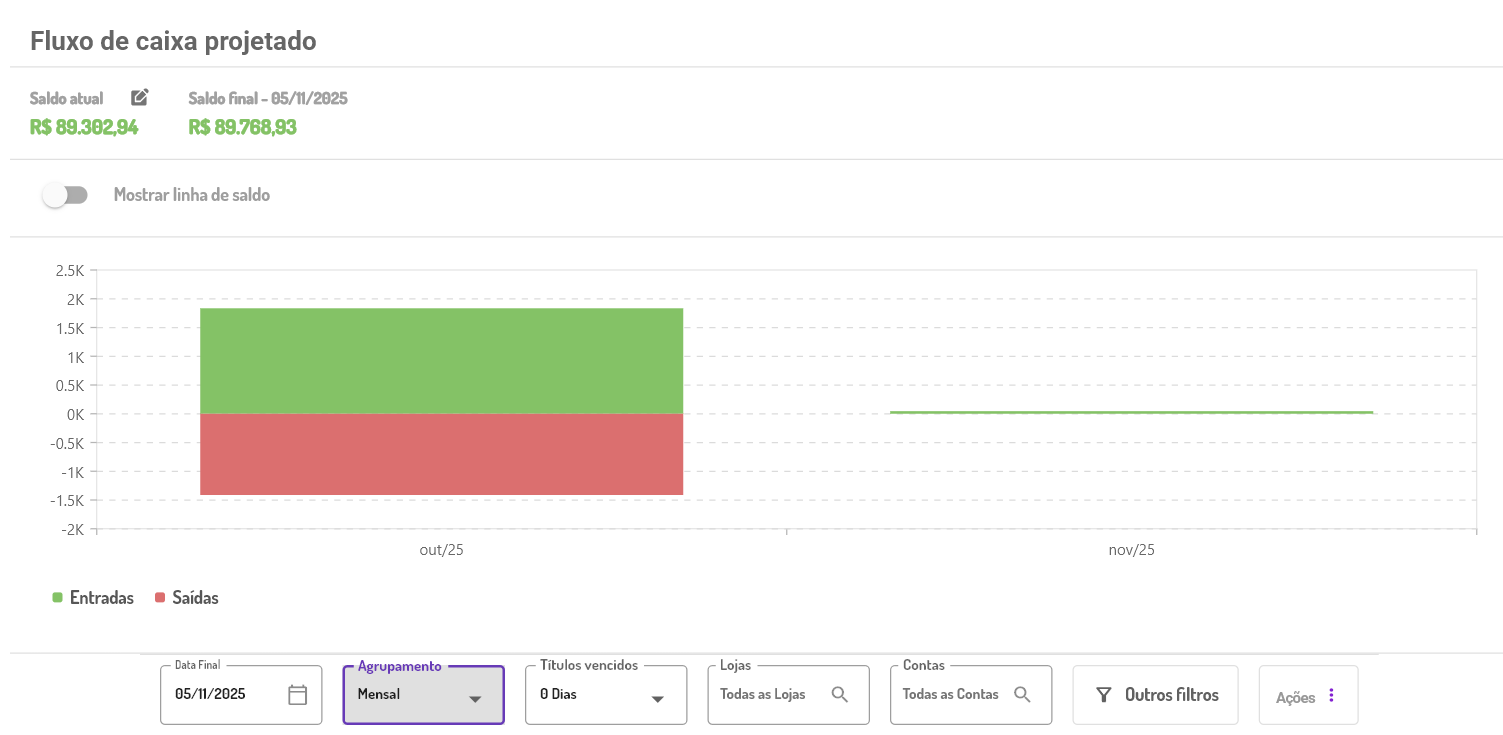
Task: Click the magnifier icon in Contas field
Action: coord(1022,694)
